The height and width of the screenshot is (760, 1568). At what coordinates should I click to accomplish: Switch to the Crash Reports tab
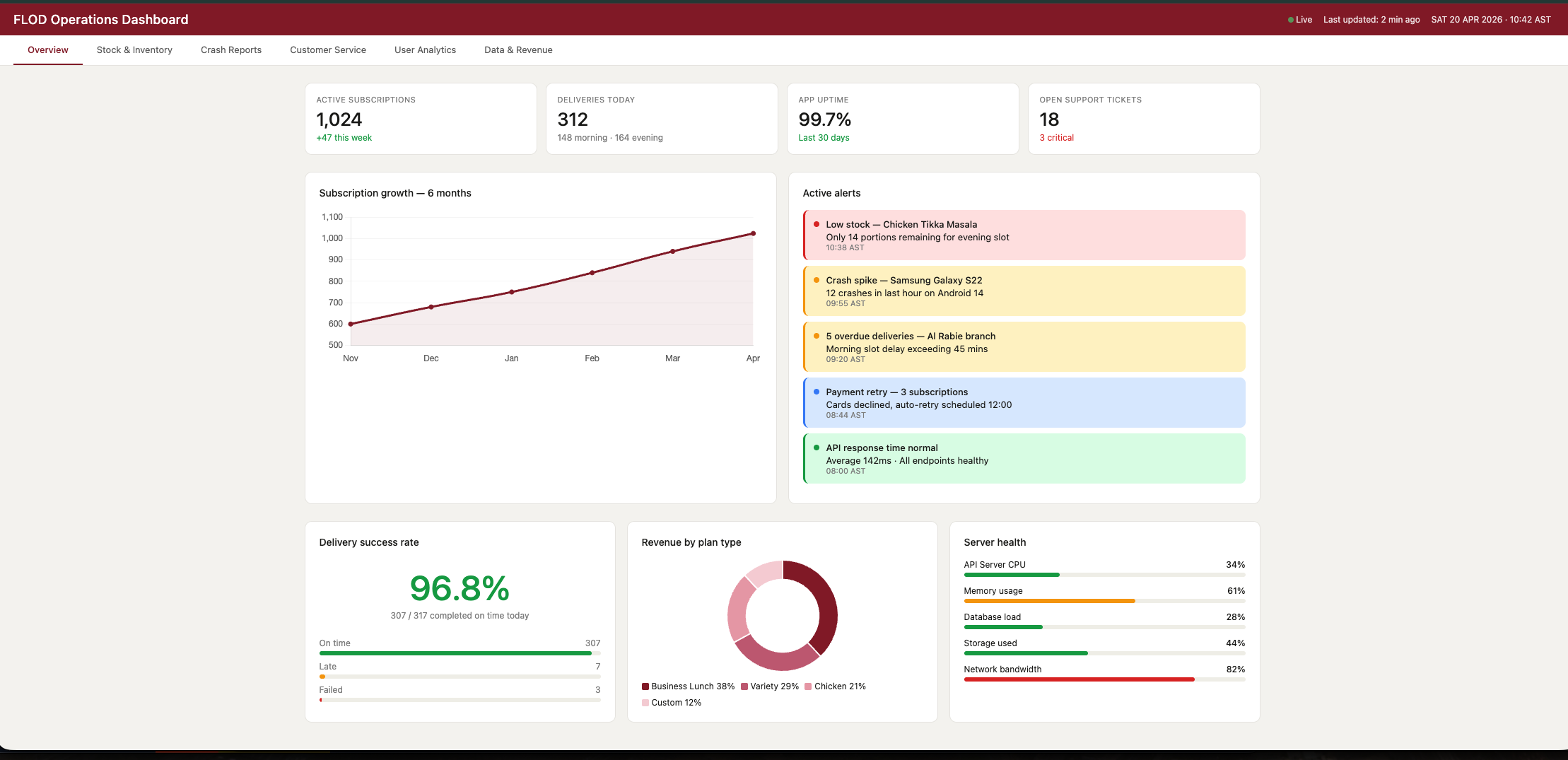(231, 50)
